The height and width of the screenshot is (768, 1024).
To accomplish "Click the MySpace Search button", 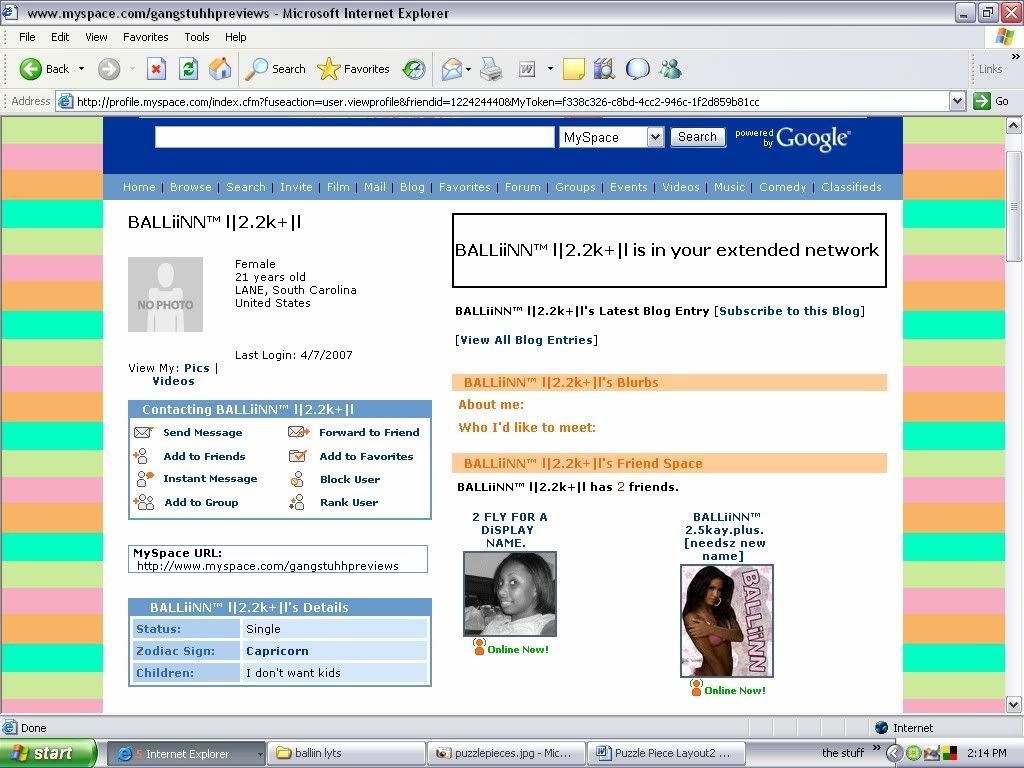I will (697, 137).
